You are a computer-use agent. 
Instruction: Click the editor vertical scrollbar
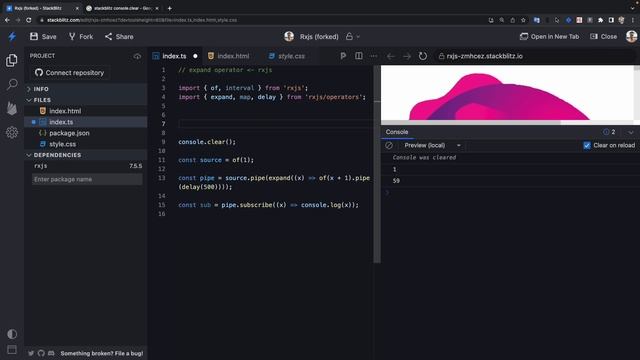377,164
